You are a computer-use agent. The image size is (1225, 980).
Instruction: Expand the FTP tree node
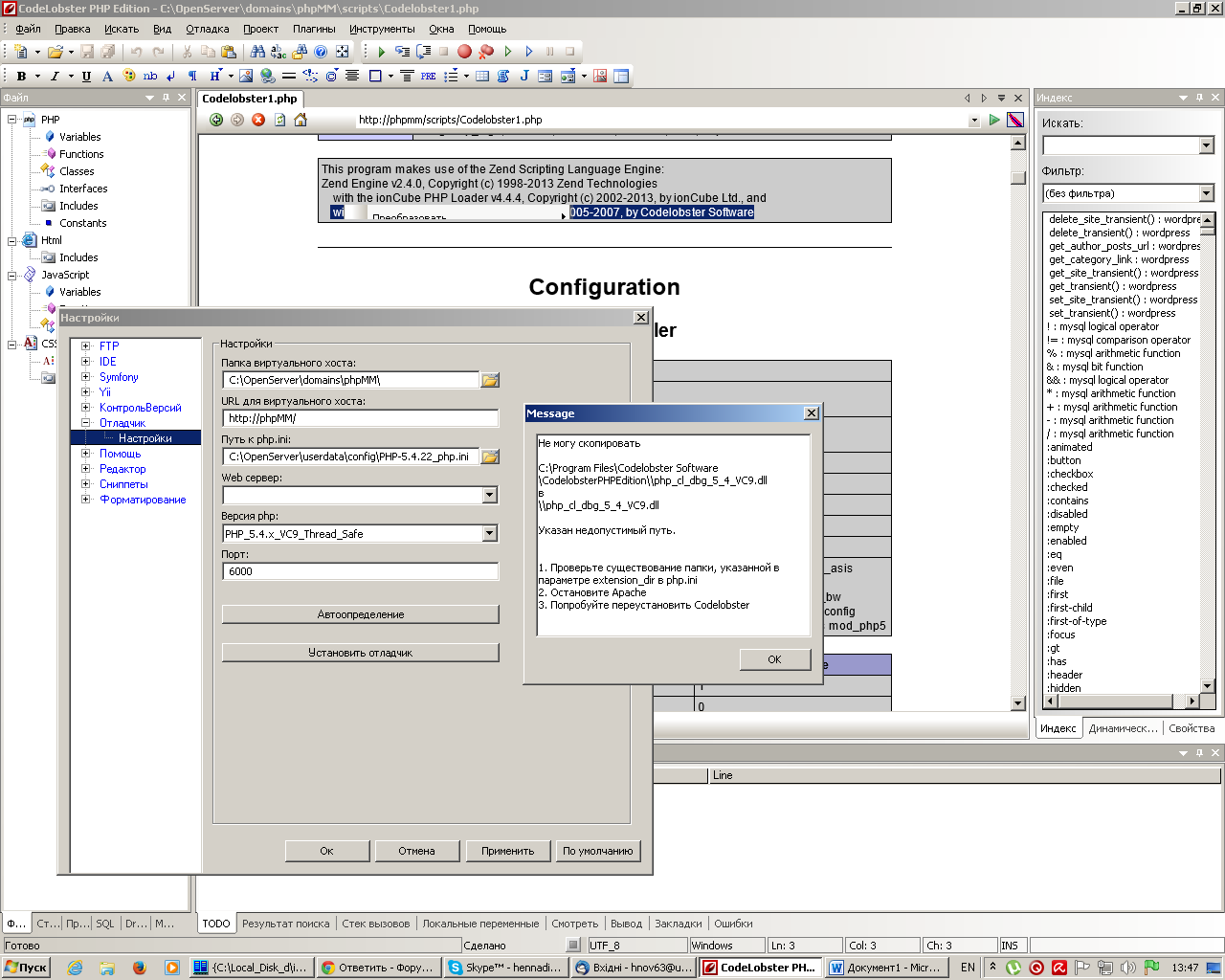pos(86,346)
